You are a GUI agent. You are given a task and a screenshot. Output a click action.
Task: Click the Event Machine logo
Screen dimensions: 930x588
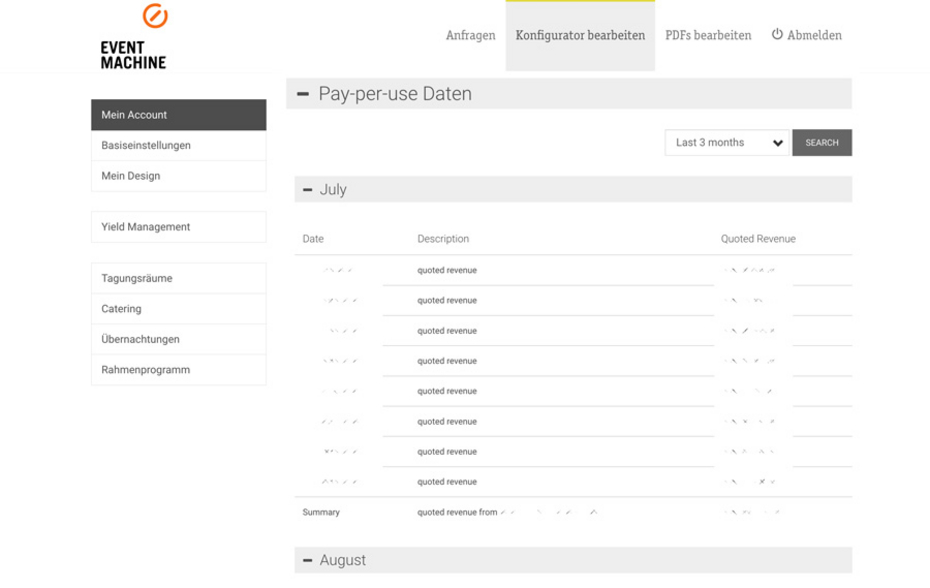(x=134, y=37)
